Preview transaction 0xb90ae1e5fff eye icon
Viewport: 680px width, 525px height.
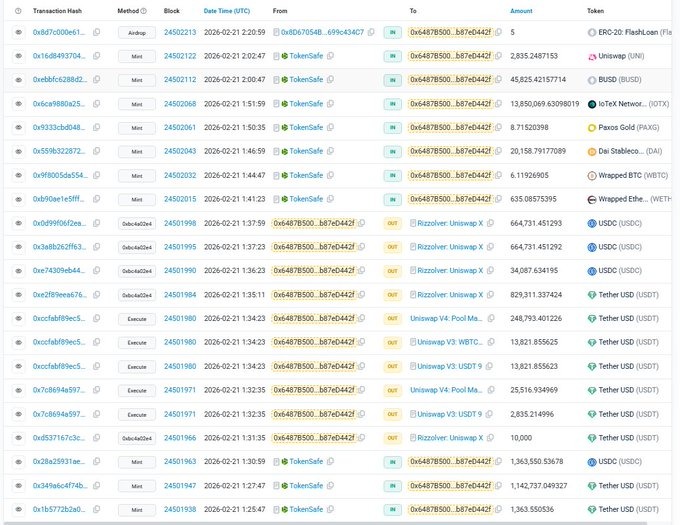coord(19,199)
